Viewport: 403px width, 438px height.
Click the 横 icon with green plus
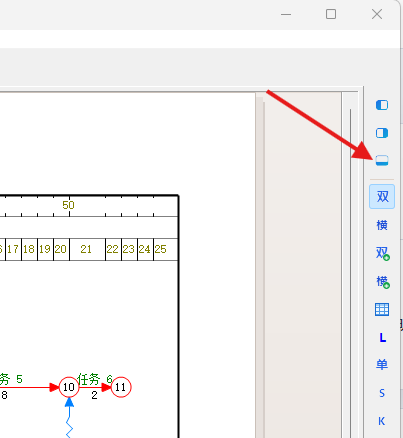(x=383, y=282)
